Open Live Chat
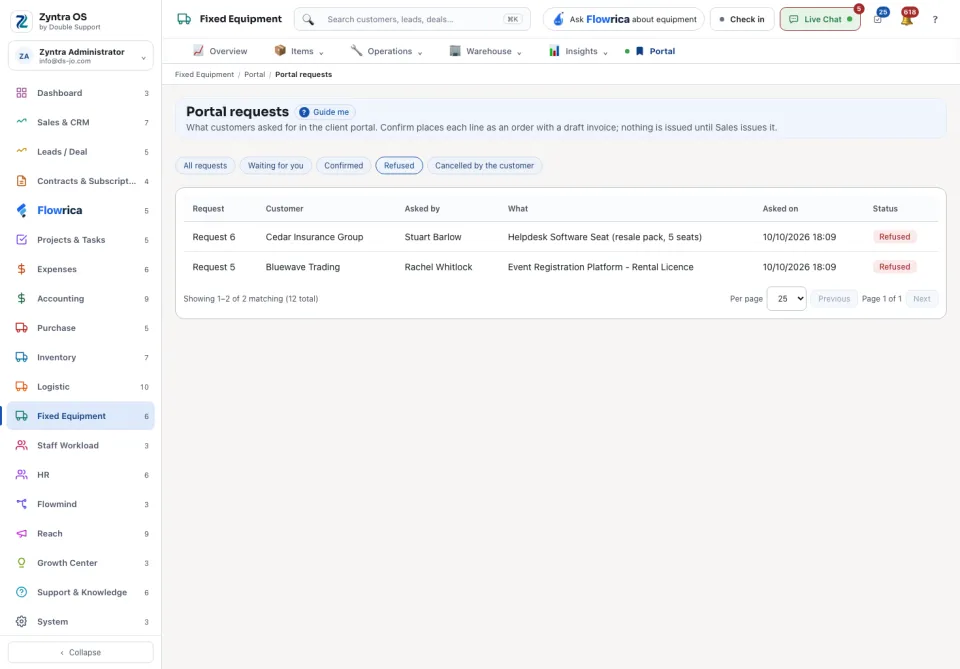 pyautogui.click(x=820, y=19)
